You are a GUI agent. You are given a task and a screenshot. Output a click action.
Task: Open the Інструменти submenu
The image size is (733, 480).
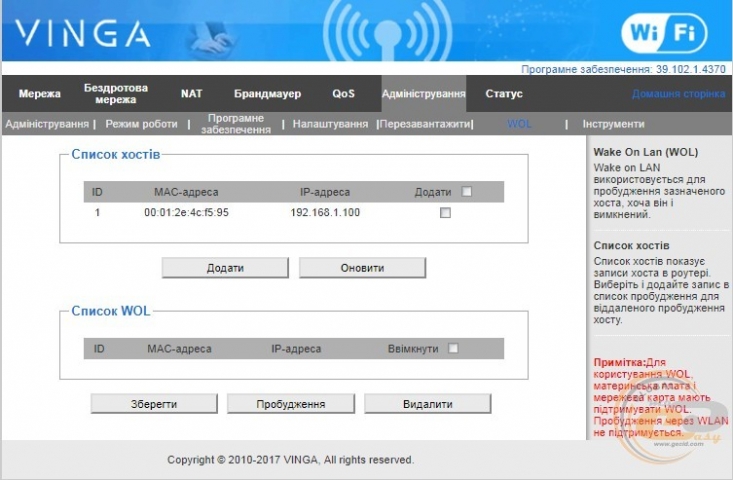pos(613,124)
